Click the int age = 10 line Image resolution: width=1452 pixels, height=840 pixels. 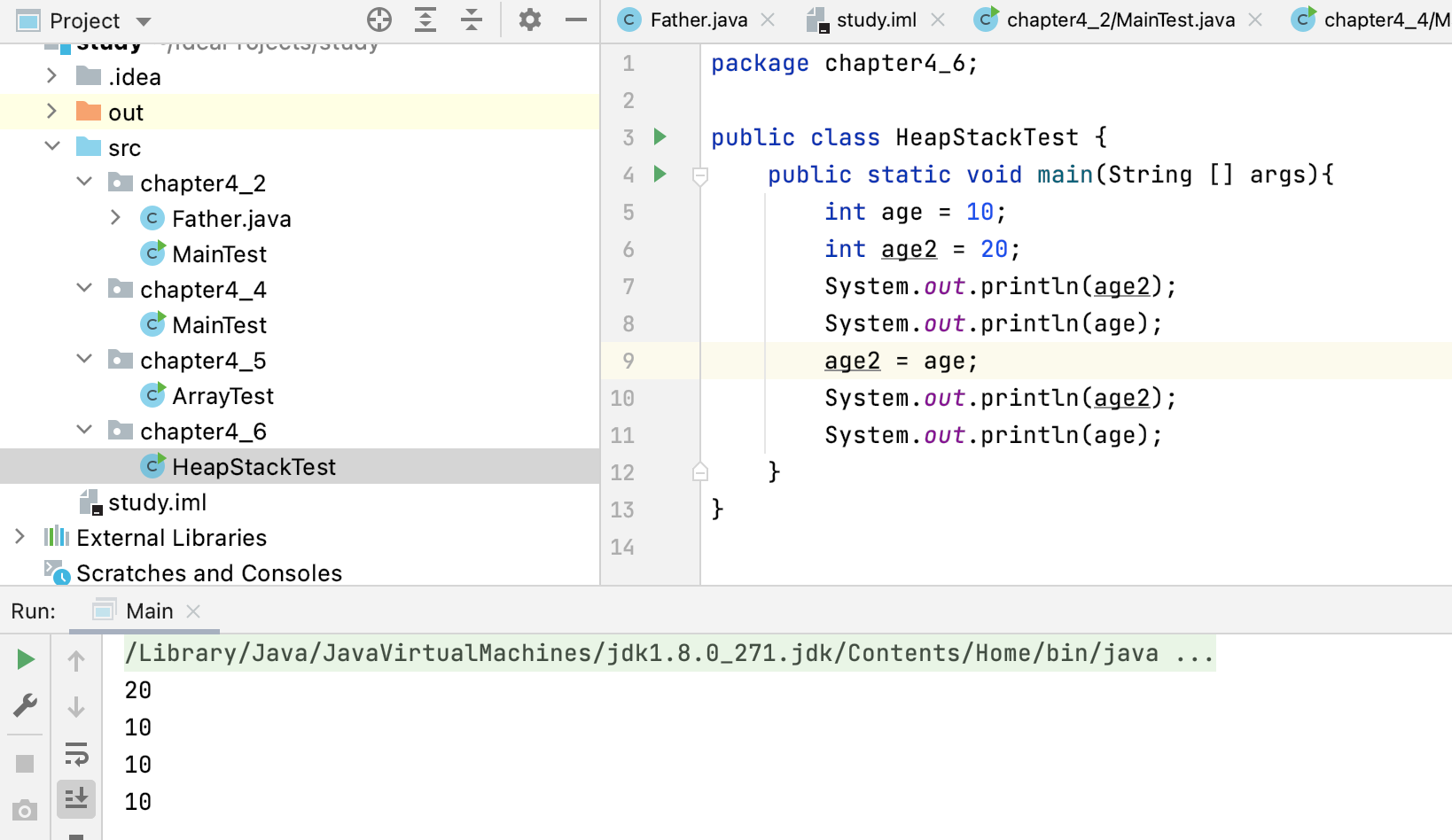(915, 213)
